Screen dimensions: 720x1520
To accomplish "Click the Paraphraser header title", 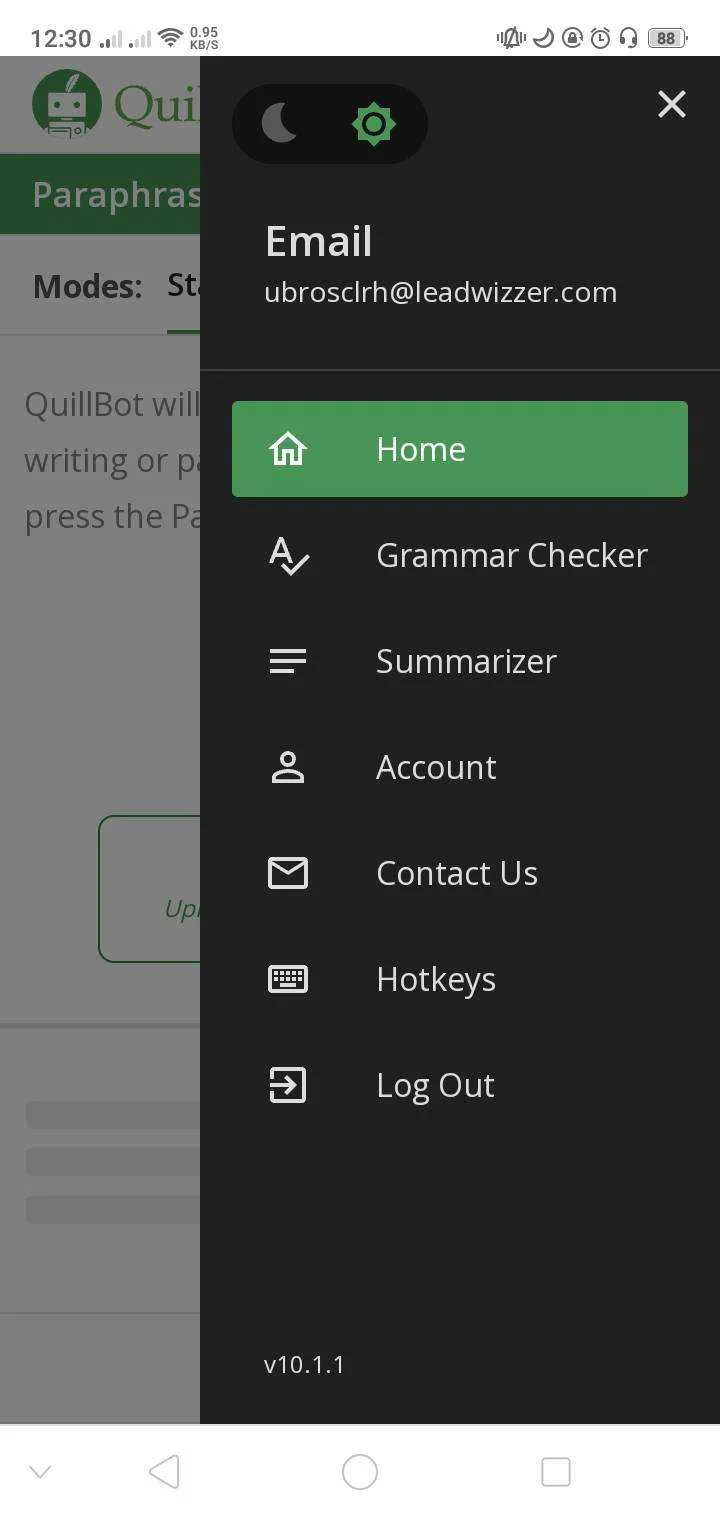I will [116, 194].
